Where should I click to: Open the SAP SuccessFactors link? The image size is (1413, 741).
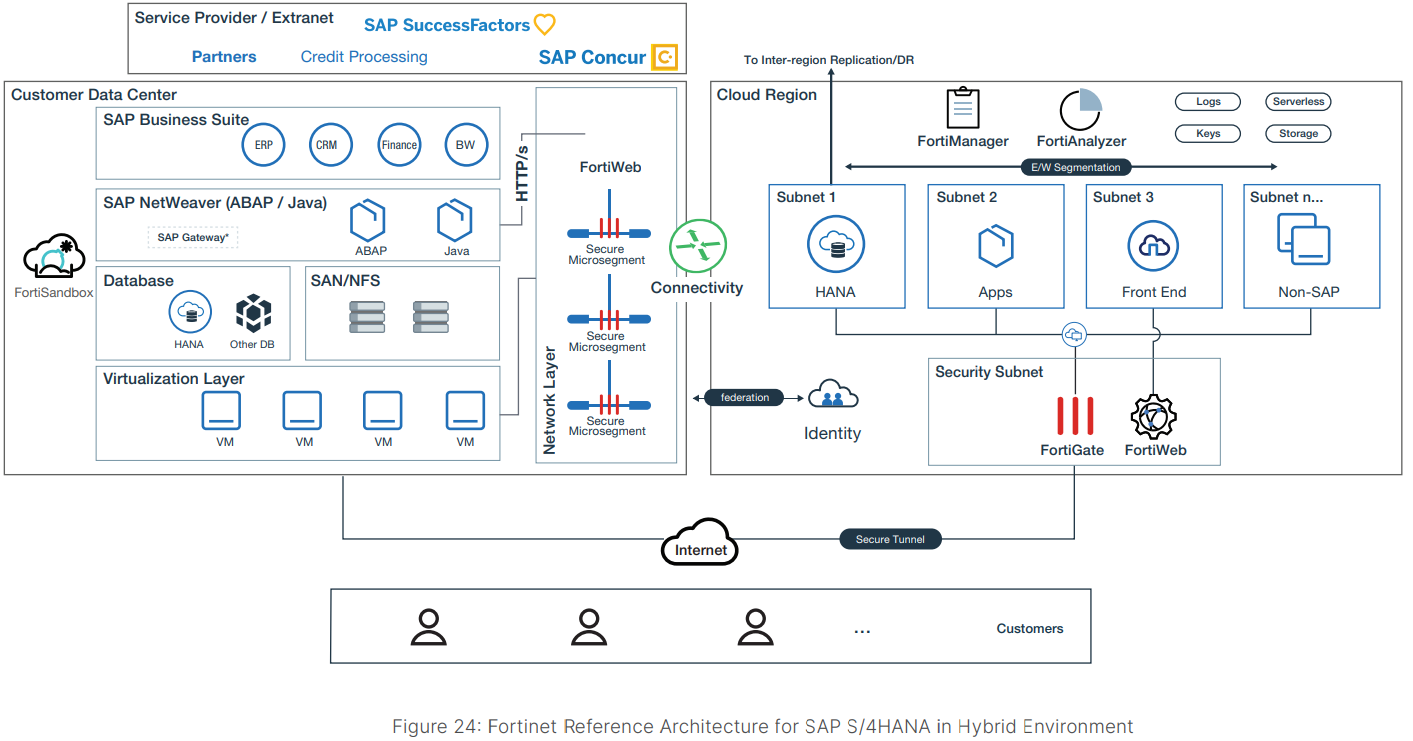pyautogui.click(x=448, y=24)
